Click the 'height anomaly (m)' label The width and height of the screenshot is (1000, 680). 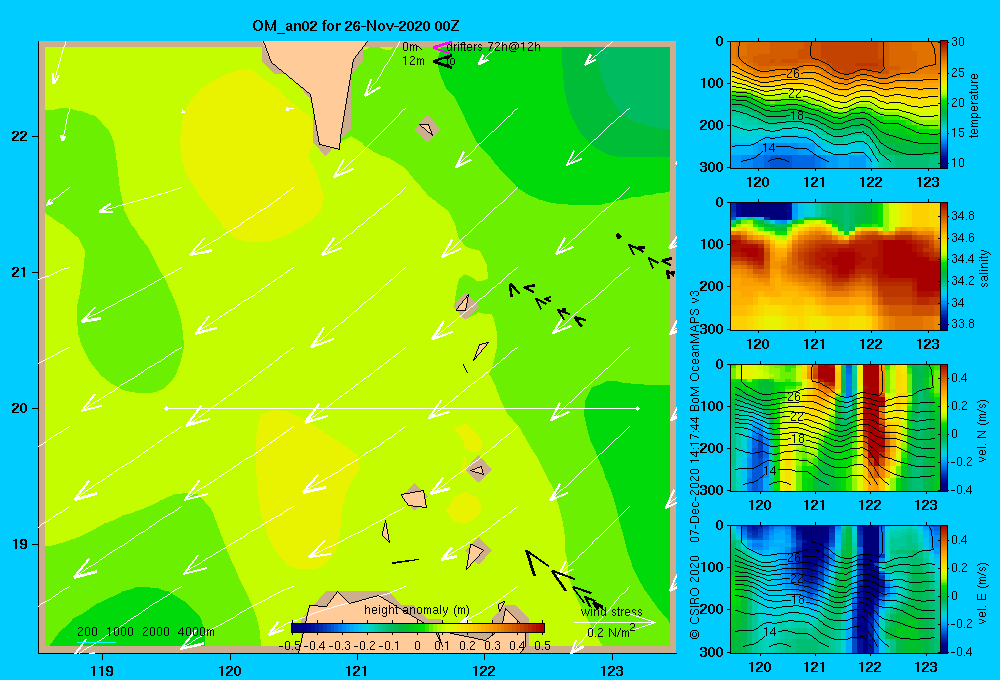point(416,610)
